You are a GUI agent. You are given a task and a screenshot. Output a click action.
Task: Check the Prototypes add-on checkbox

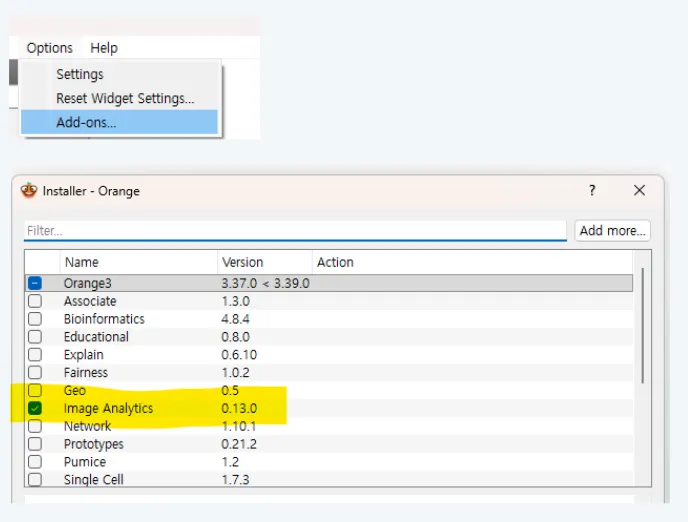tap(35, 444)
